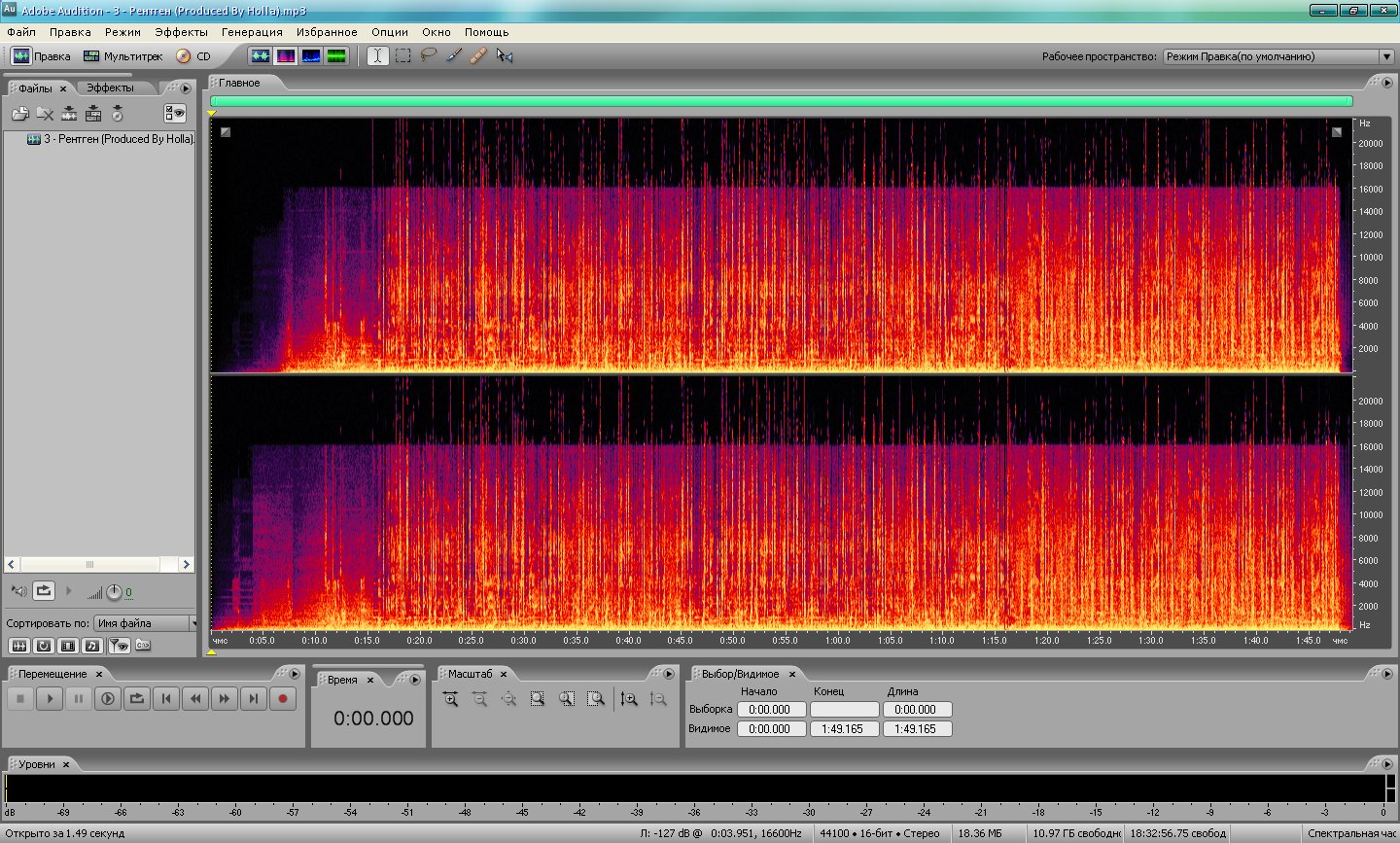This screenshot has height=843, width=1400.
Task: Open Перемещение panel options menu arrow
Action: tap(295, 674)
